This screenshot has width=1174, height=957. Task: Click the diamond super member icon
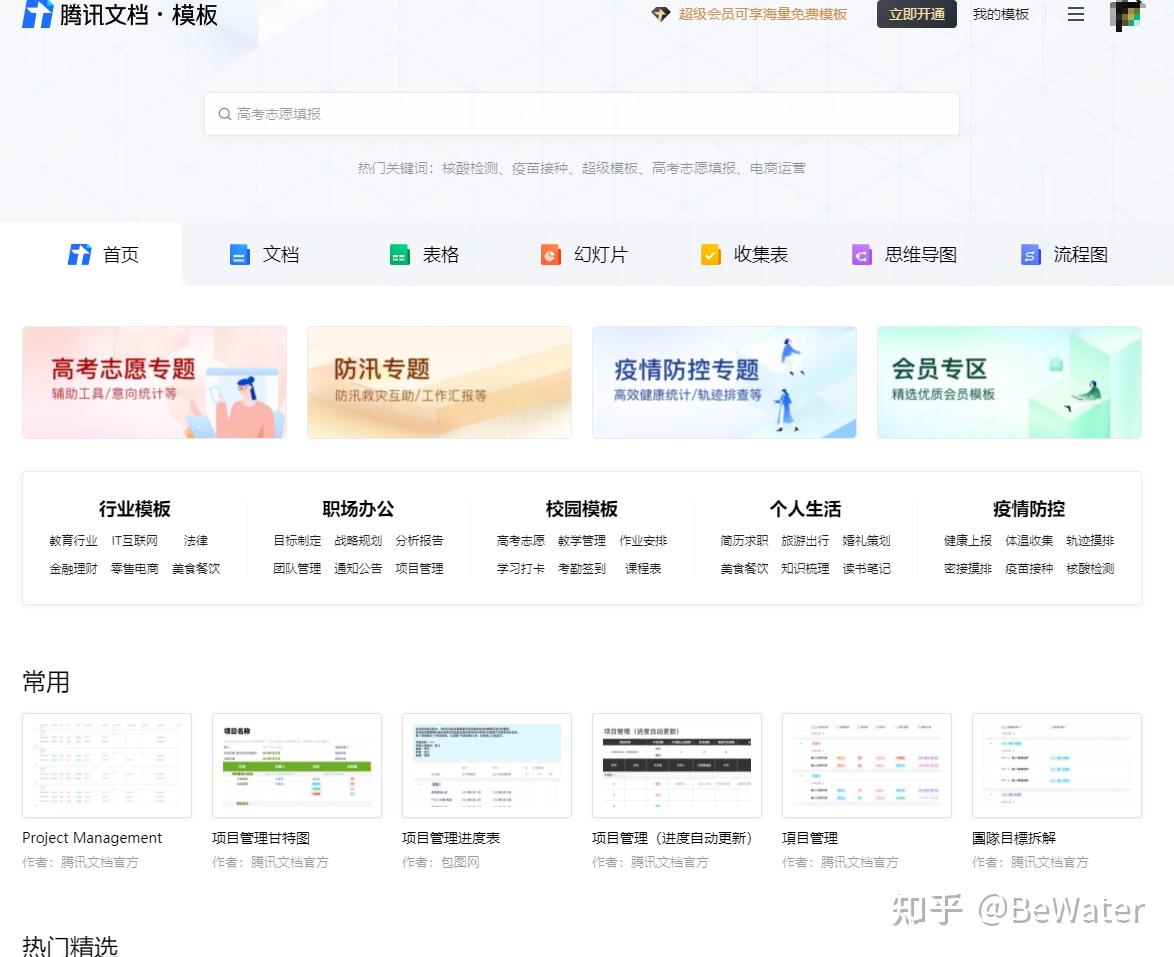click(x=660, y=14)
